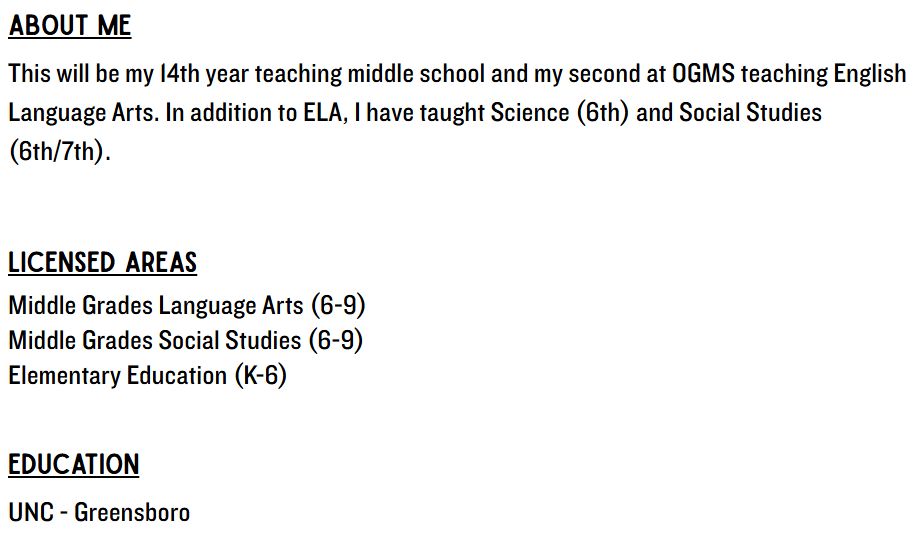Image resolution: width=915 pixels, height=545 pixels.
Task: Click the EDUCATION heading
Action: click(73, 465)
